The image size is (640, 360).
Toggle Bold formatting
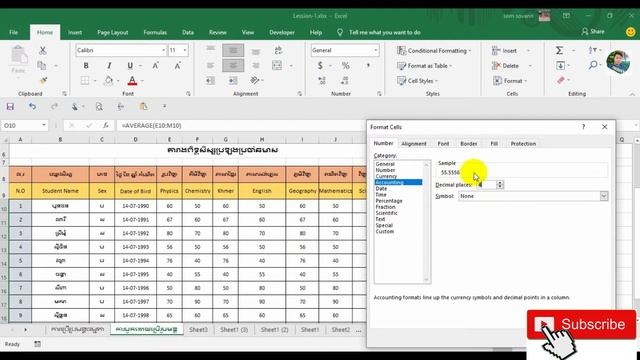[86, 65]
